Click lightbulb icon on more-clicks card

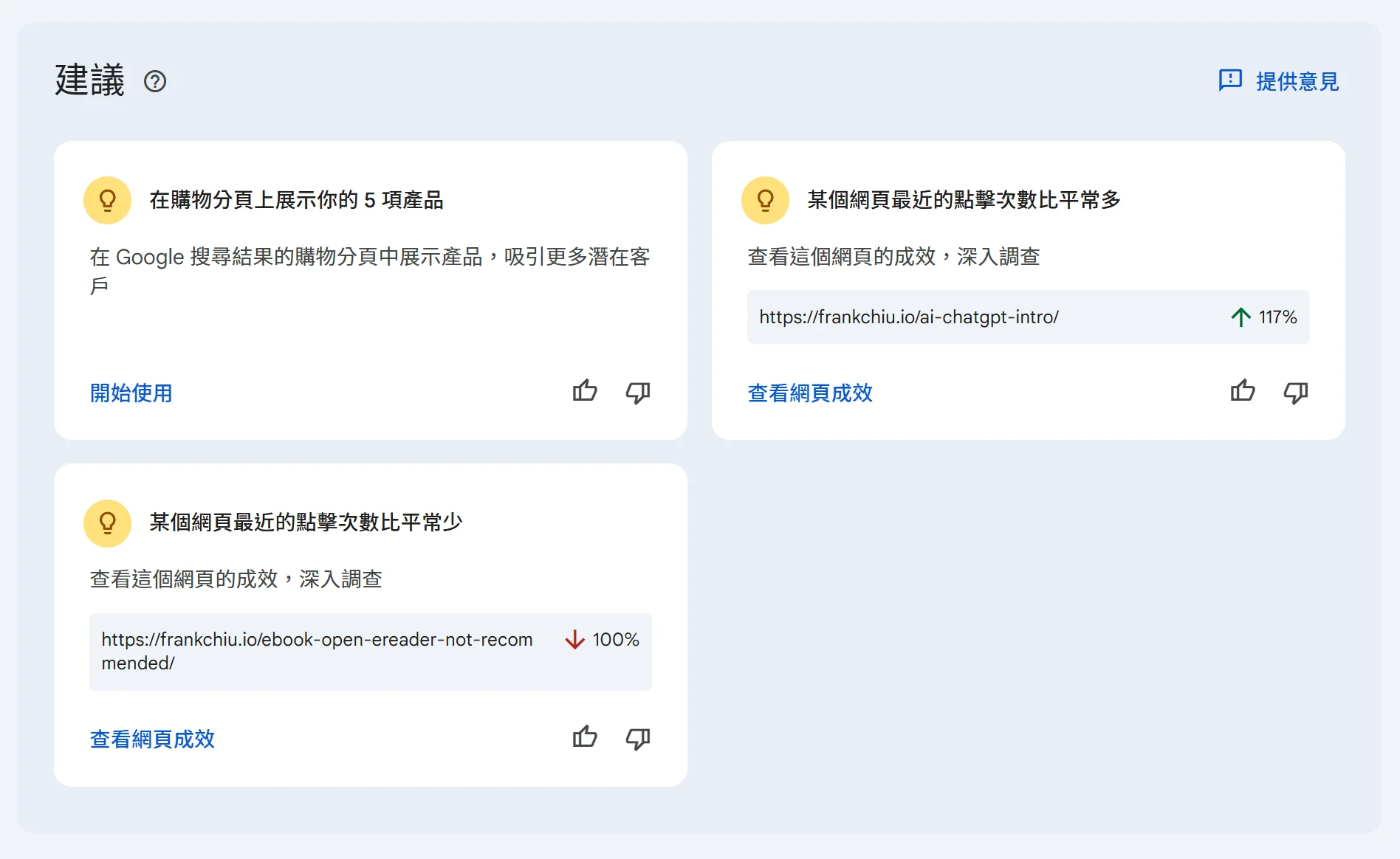766,200
